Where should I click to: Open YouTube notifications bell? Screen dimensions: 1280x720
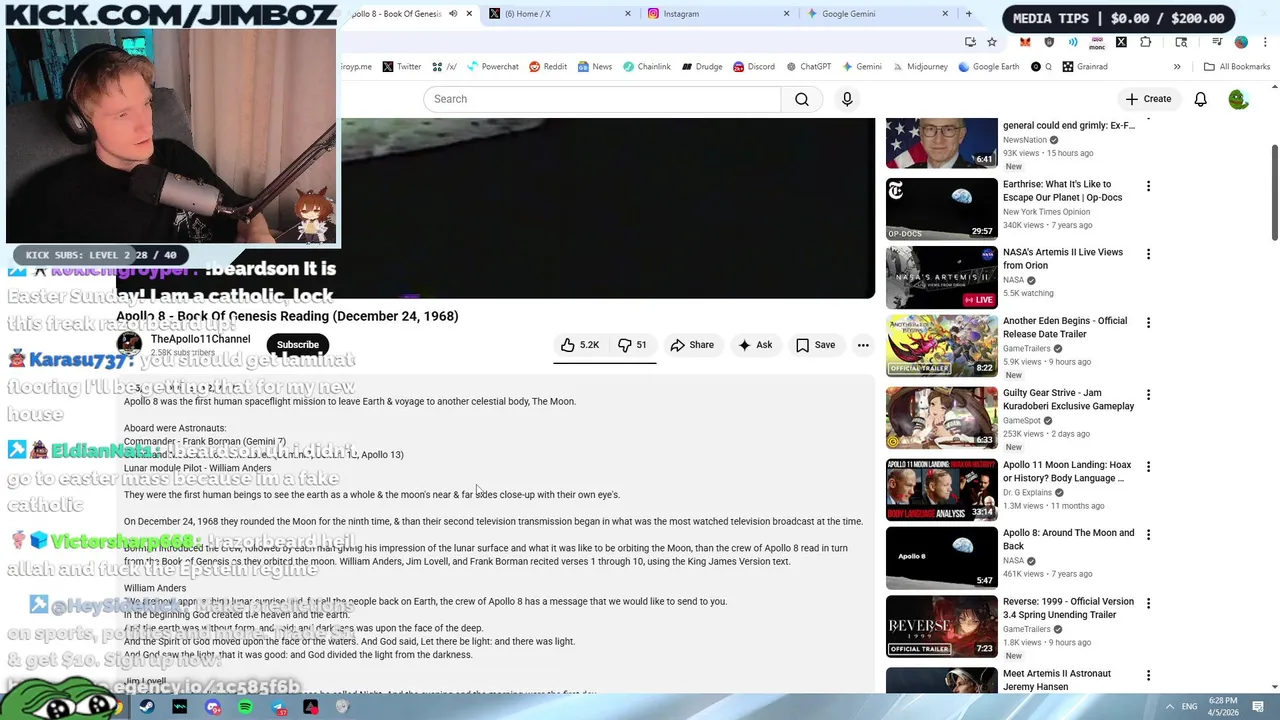coord(1200,99)
